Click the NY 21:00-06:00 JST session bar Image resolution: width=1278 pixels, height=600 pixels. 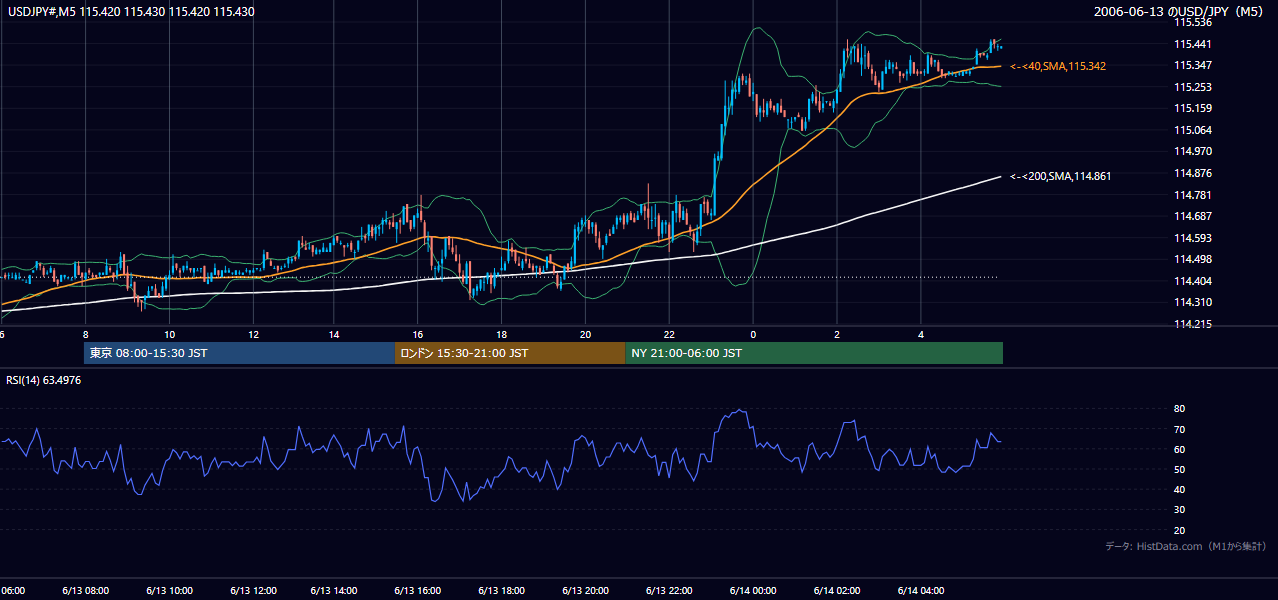814,353
